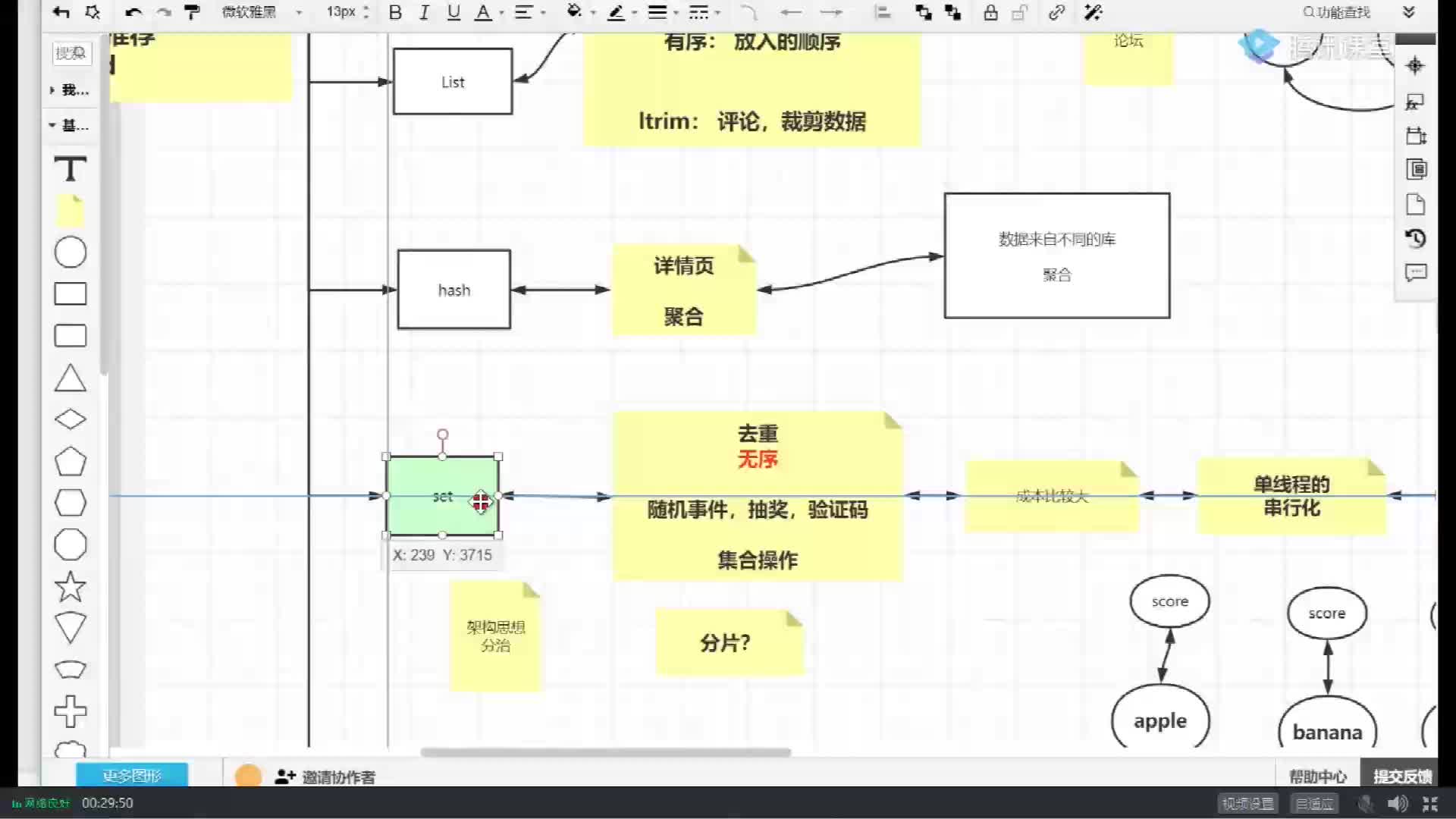
Task: Lock the selected shape
Action: [x=990, y=12]
